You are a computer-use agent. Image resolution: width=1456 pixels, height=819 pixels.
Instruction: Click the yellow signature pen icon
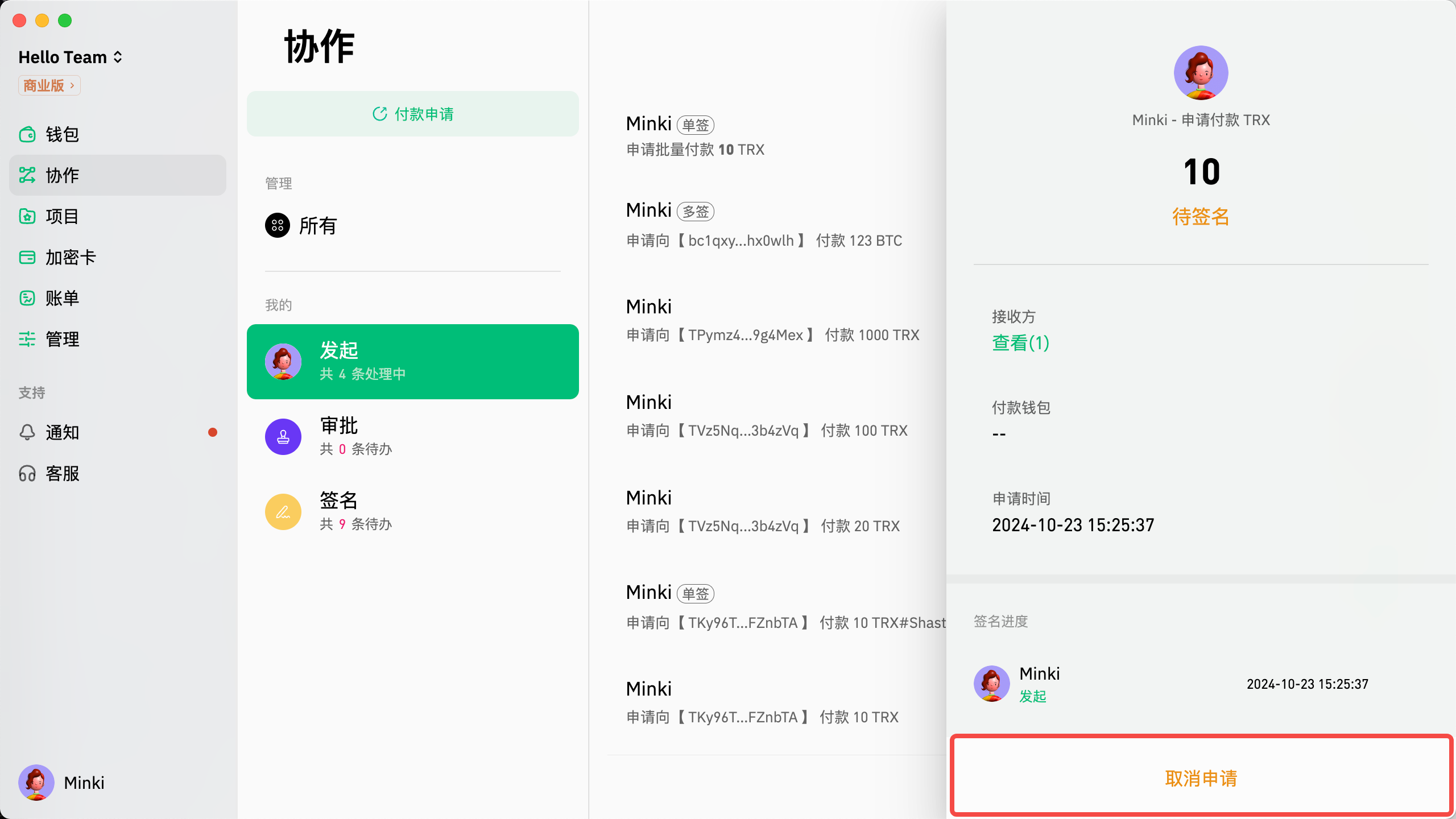pyautogui.click(x=283, y=512)
